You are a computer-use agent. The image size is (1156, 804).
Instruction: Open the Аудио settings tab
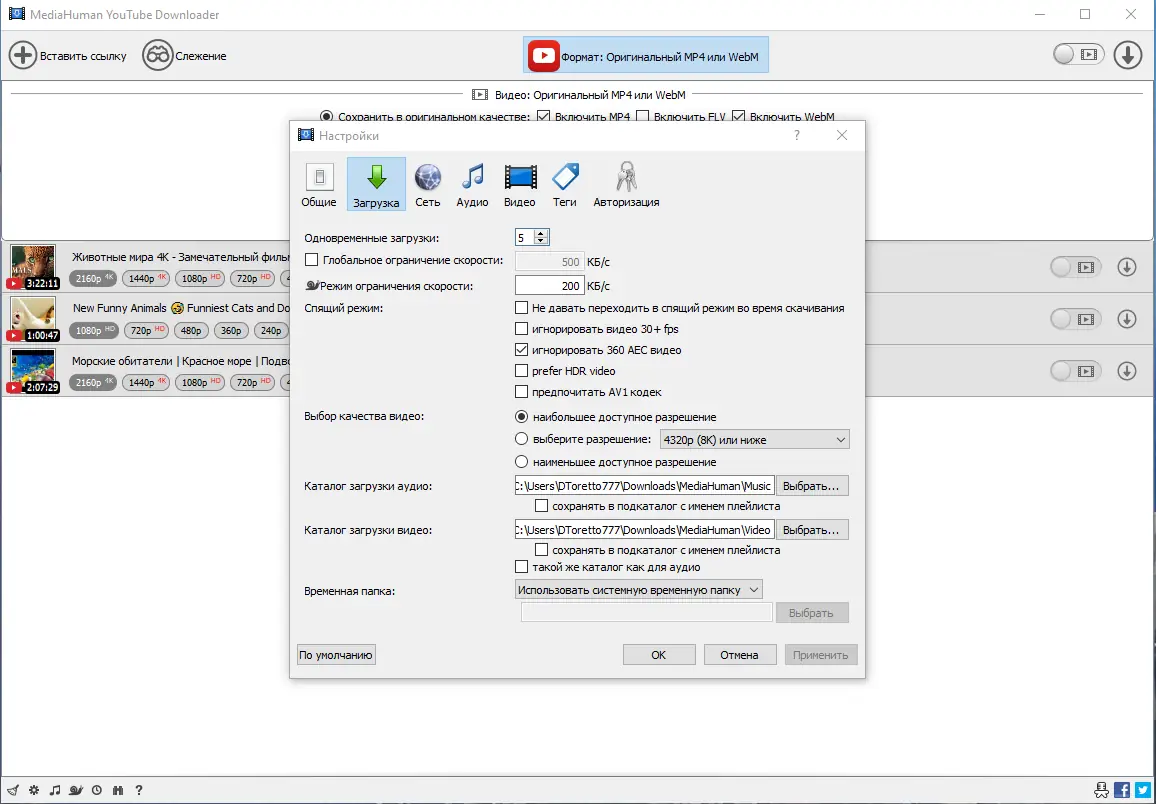(472, 184)
